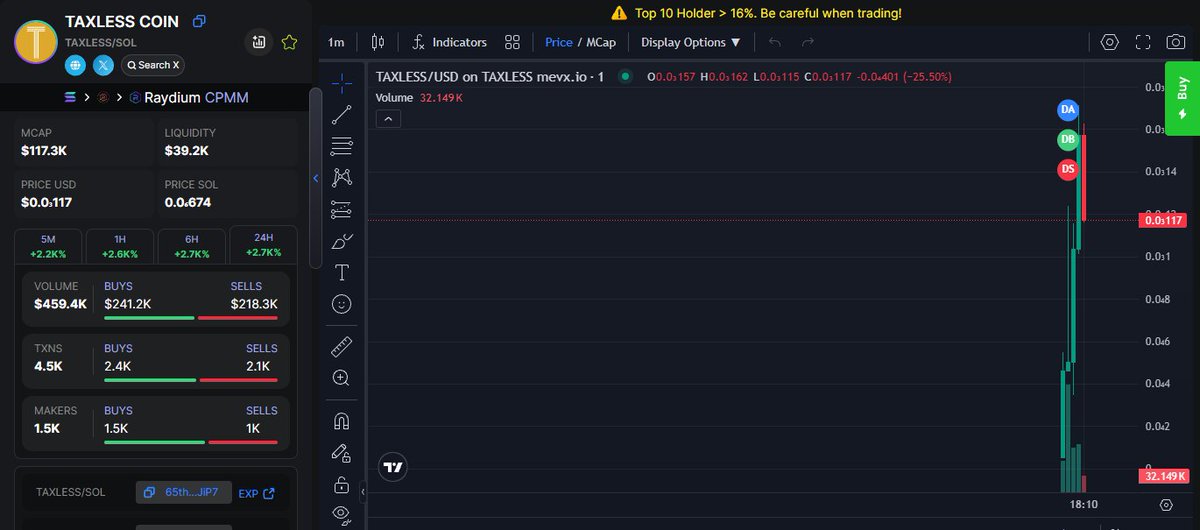Select the ruler measure tool

341,346
